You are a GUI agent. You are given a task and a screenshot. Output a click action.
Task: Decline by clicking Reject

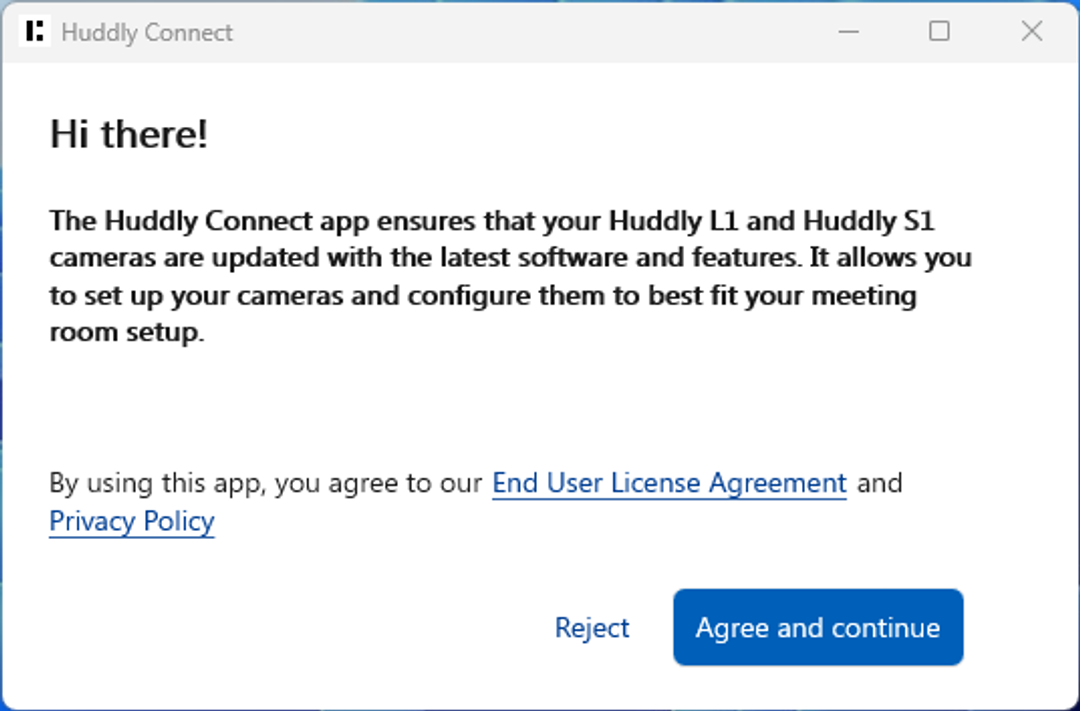pyautogui.click(x=592, y=628)
